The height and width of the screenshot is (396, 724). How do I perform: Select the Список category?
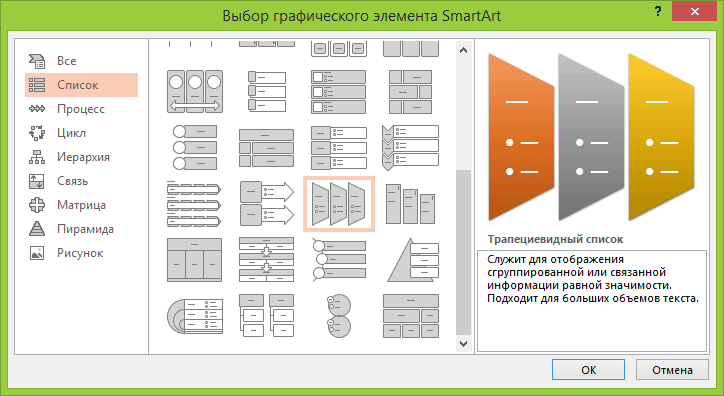(81, 85)
